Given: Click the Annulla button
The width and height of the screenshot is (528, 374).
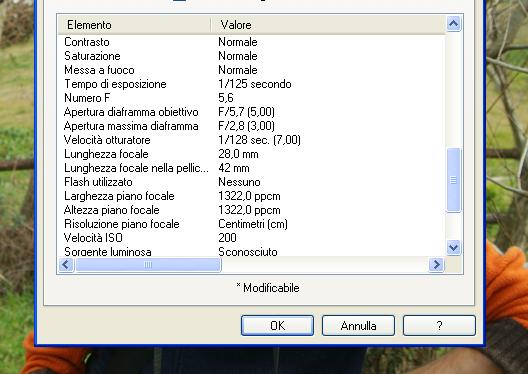Looking at the screenshot, I should click(358, 326).
